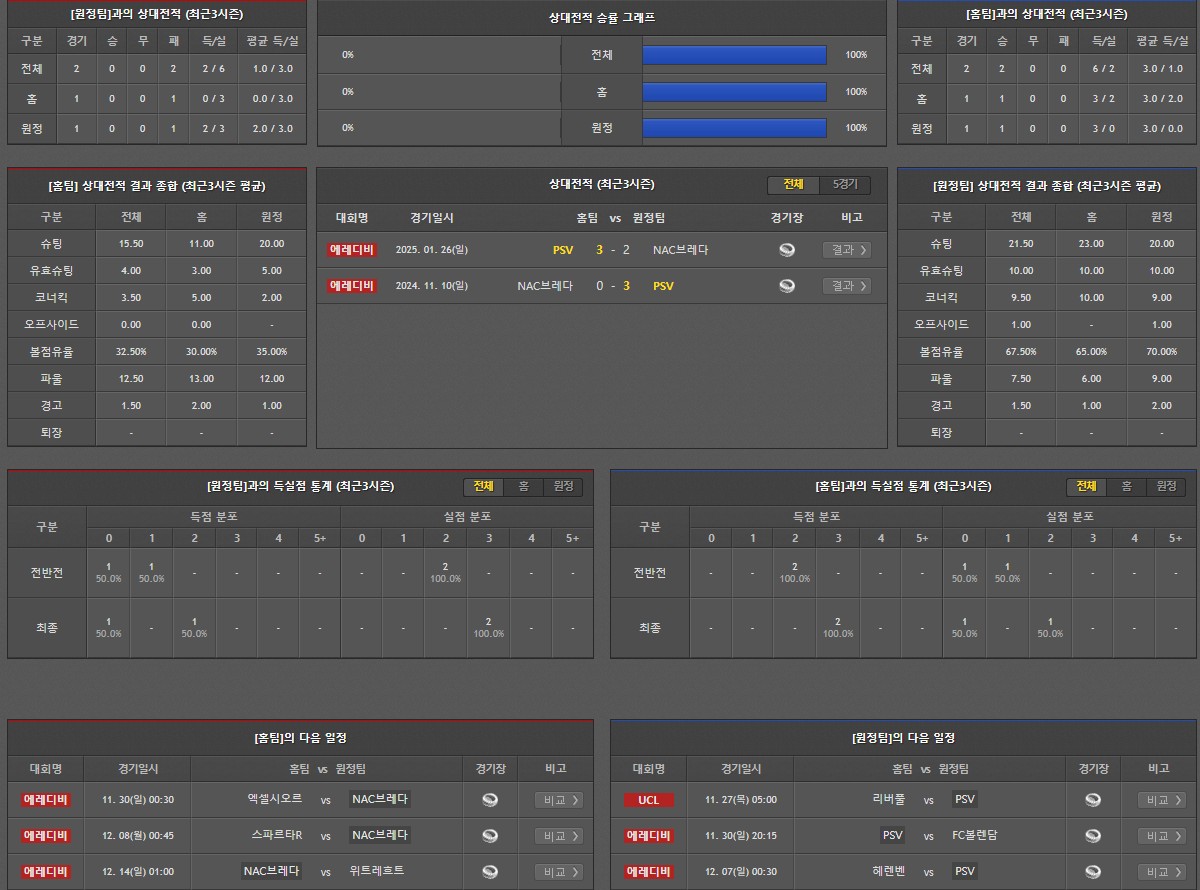
Task: Click 위트레흐트 team name in home schedule
Action: (377, 872)
